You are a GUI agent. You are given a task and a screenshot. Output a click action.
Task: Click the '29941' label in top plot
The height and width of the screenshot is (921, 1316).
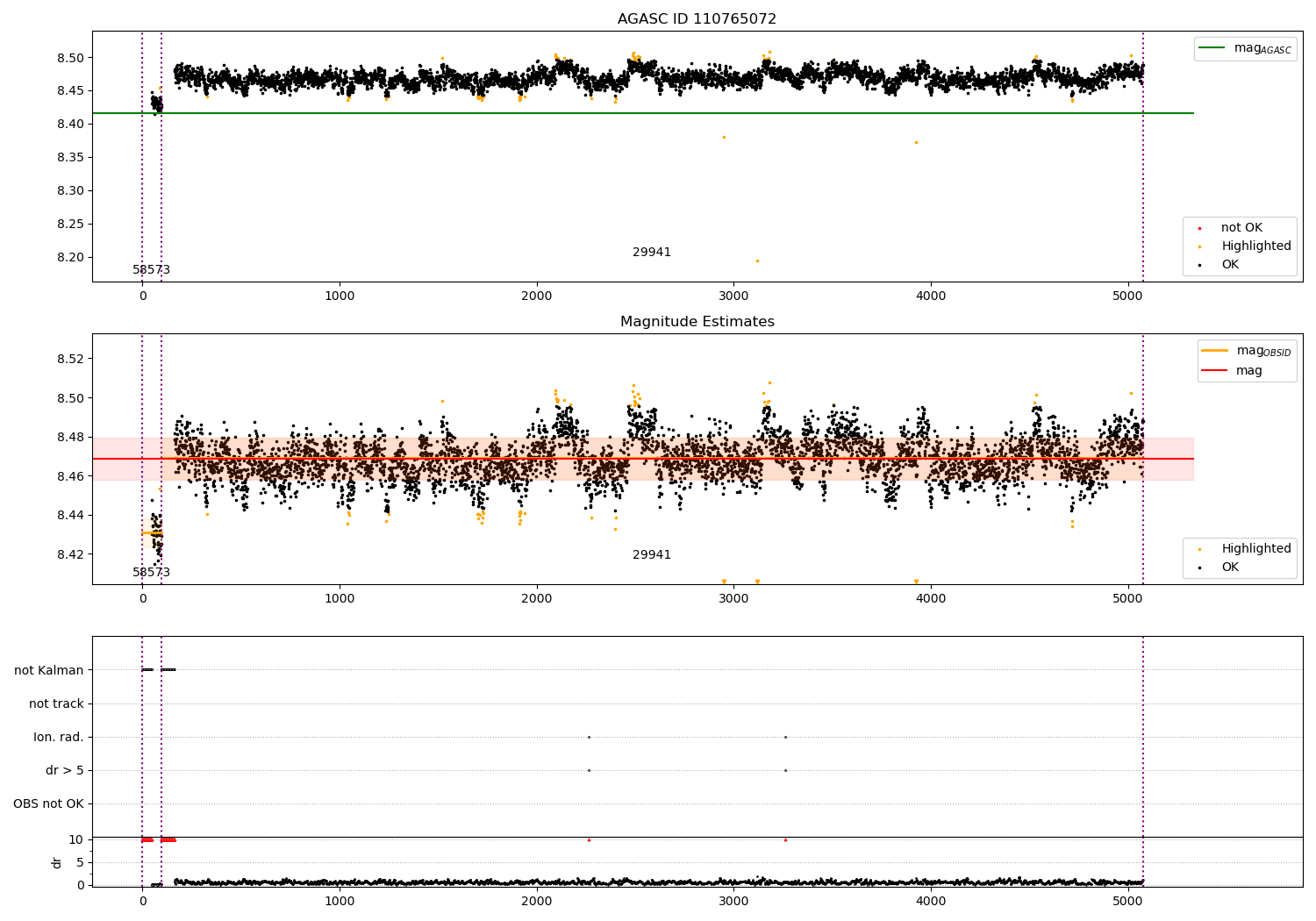coord(652,253)
